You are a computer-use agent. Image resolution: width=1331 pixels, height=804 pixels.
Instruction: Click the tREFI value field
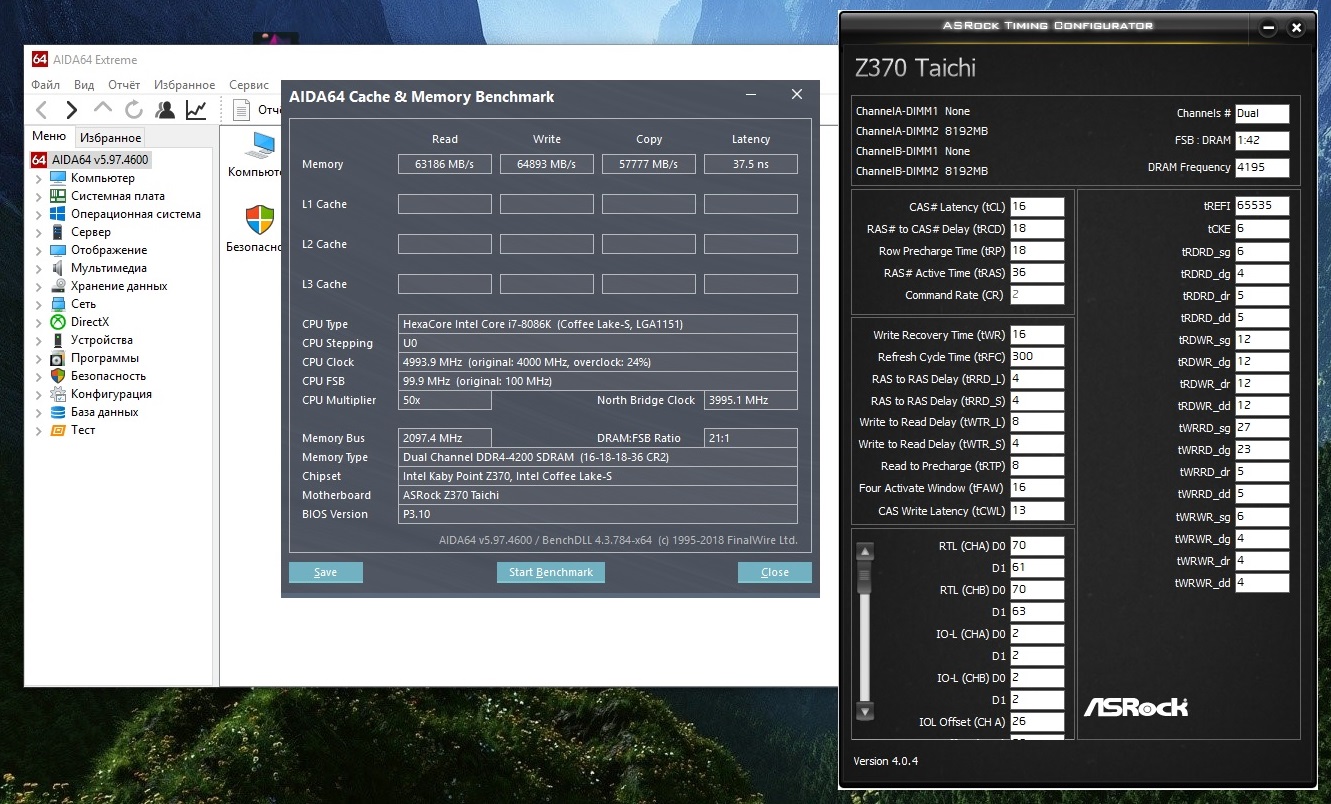point(1262,206)
